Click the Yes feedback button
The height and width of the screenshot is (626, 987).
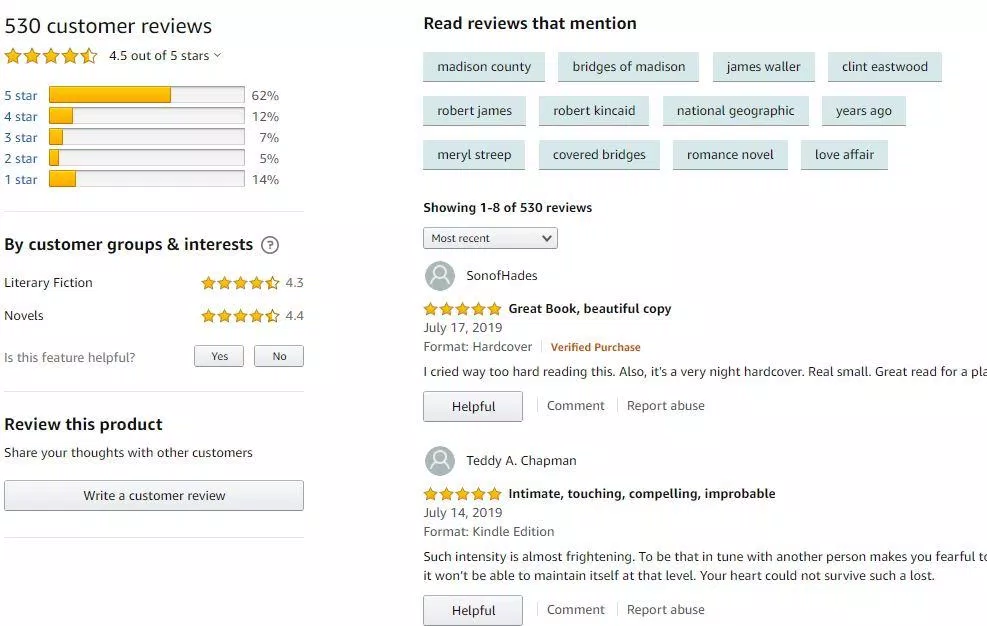click(x=219, y=356)
